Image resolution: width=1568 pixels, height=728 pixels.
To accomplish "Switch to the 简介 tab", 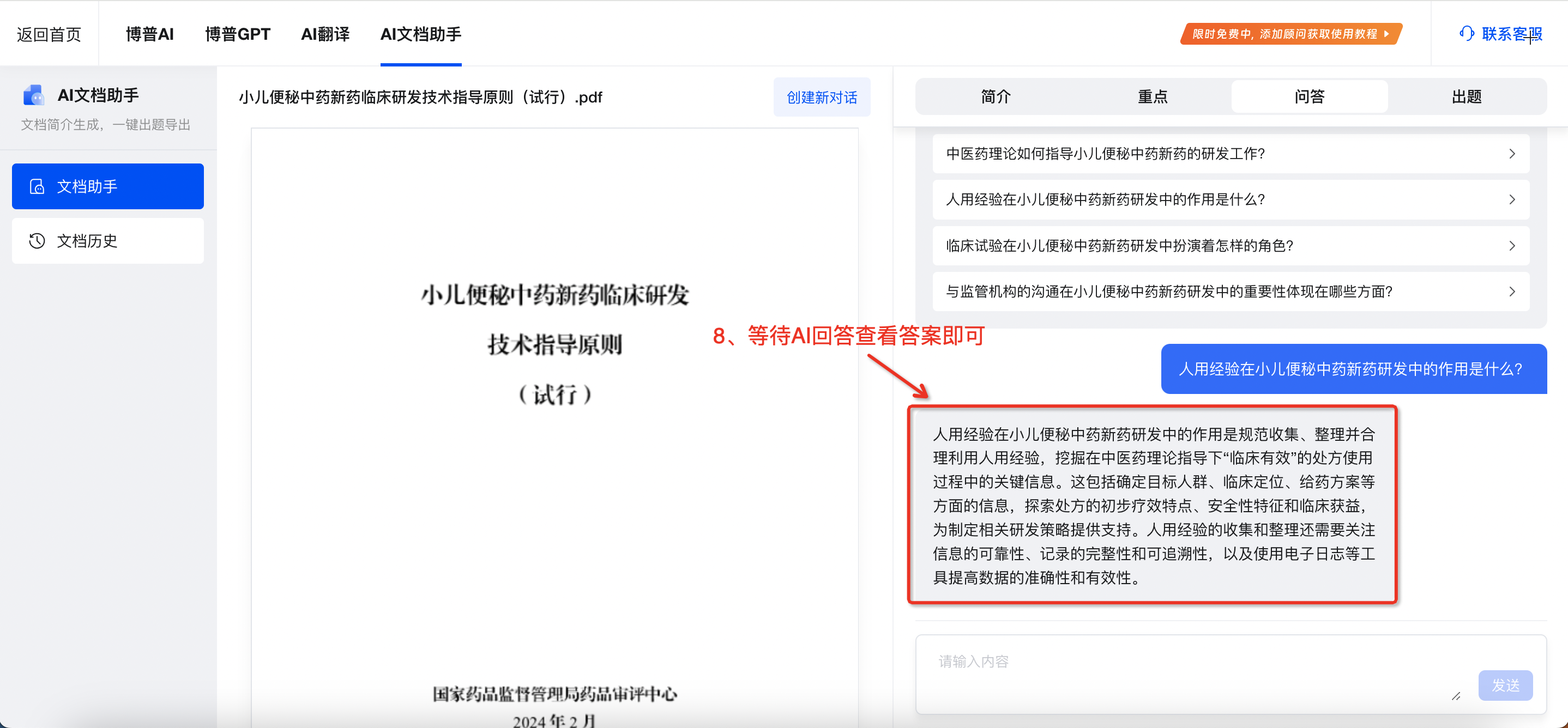I will tap(996, 96).
